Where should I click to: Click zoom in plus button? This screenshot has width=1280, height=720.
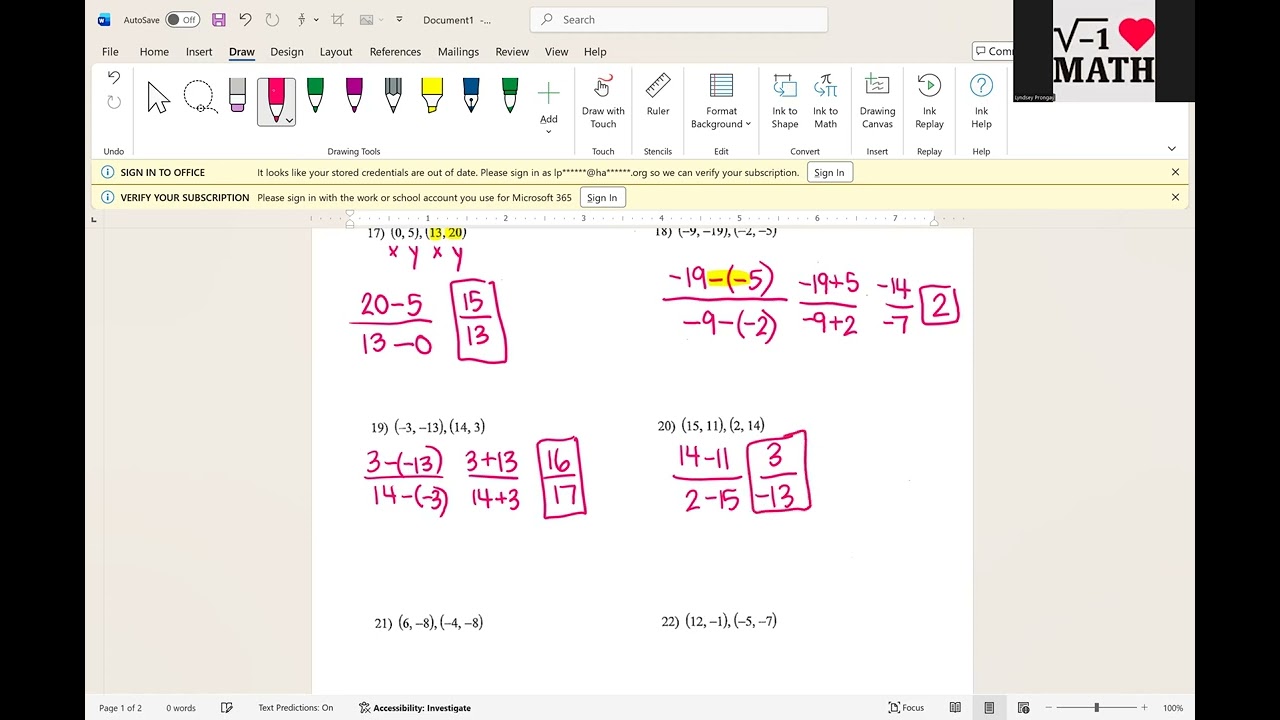click(x=1144, y=708)
